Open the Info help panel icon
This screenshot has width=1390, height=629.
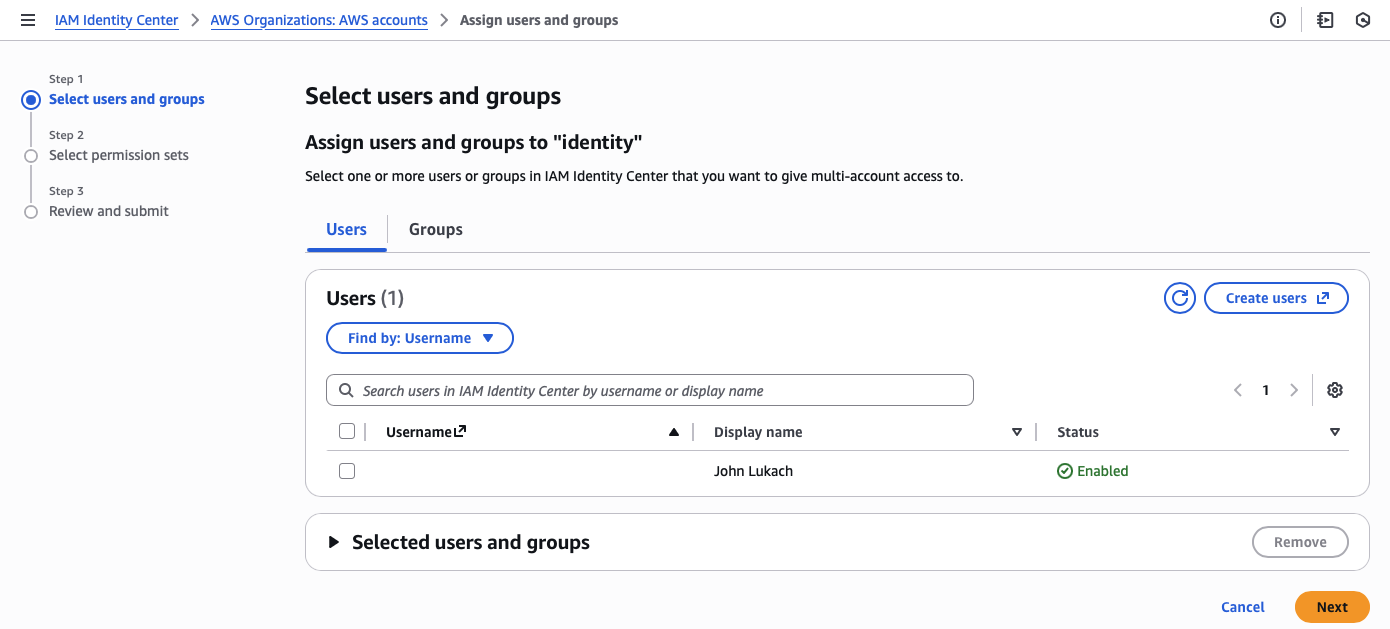(x=1277, y=19)
